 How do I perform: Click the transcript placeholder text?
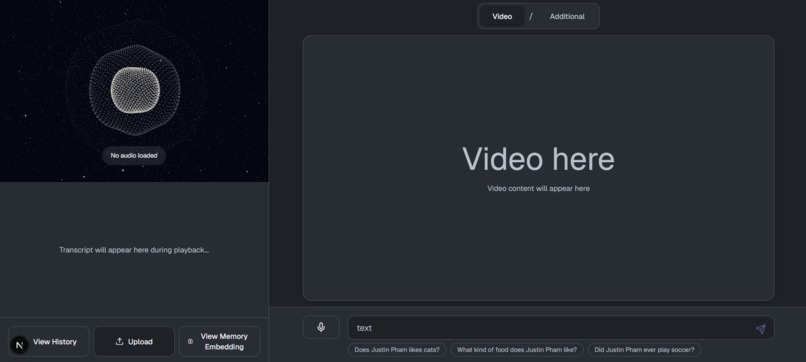pyautogui.click(x=134, y=250)
